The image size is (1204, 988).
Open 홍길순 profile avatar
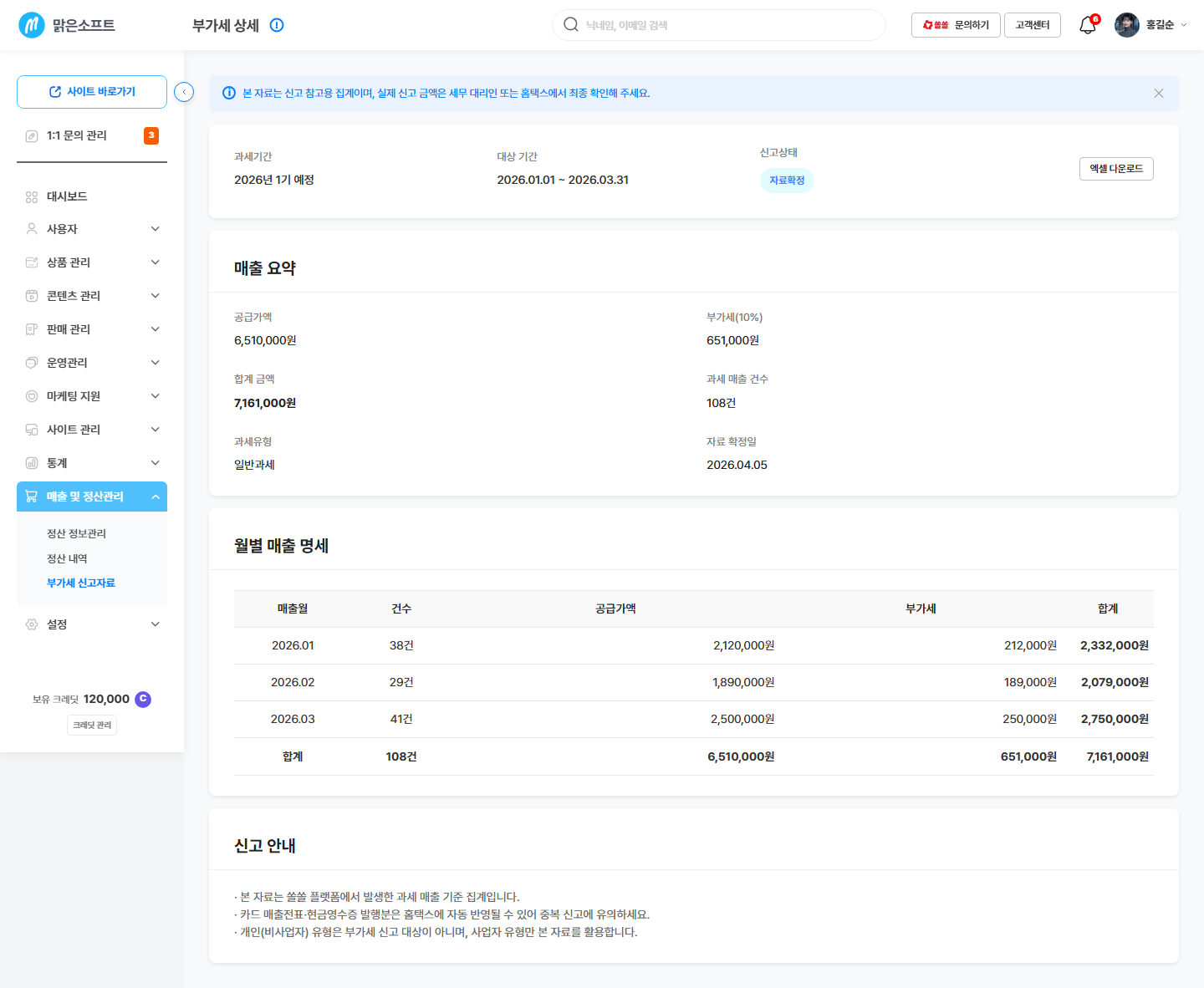pyautogui.click(x=1127, y=25)
